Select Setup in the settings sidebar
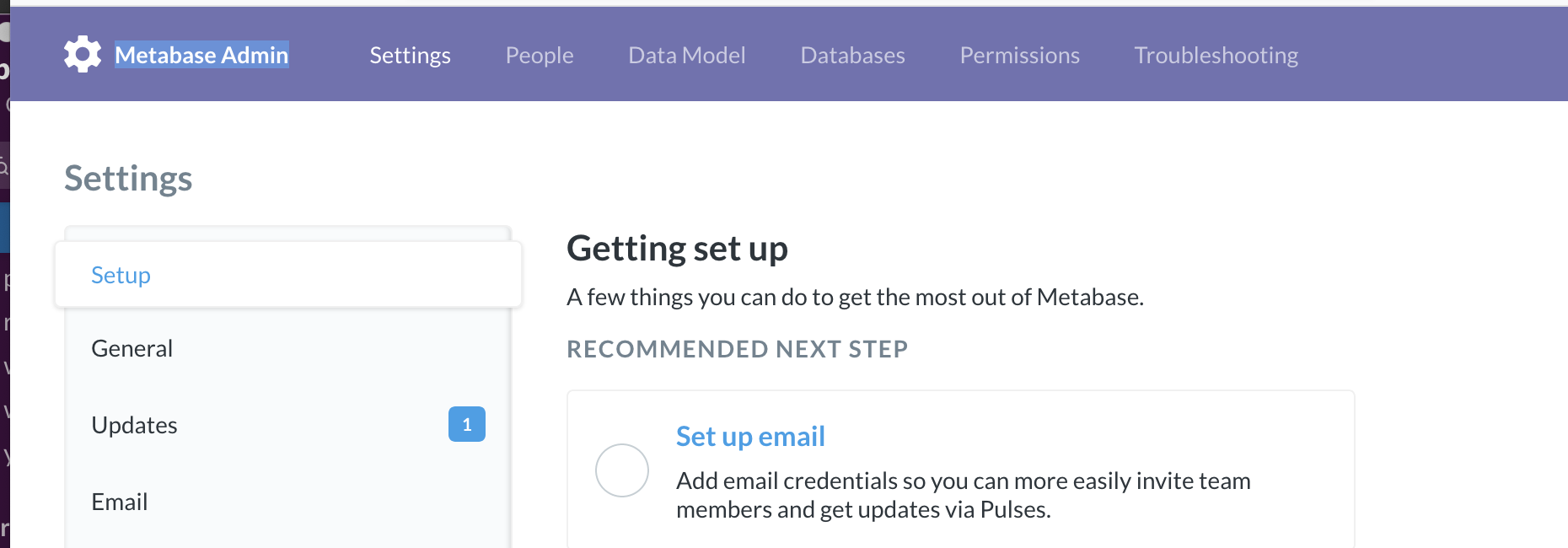This screenshot has width=1568, height=548. tap(120, 275)
